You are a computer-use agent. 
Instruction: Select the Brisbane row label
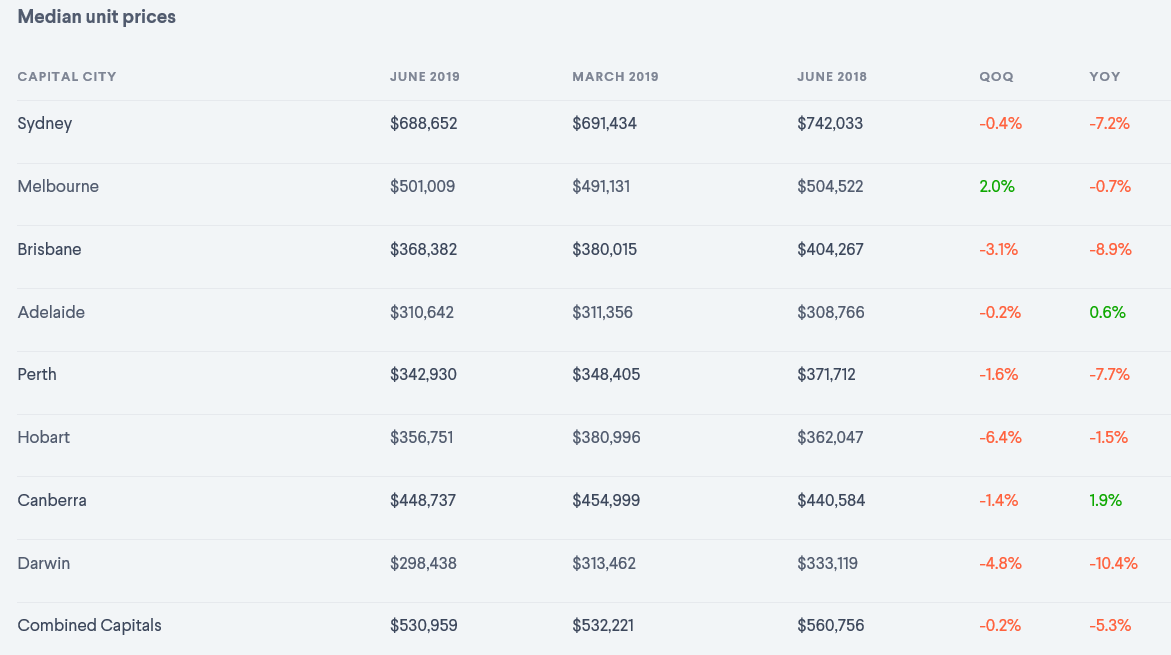point(50,250)
